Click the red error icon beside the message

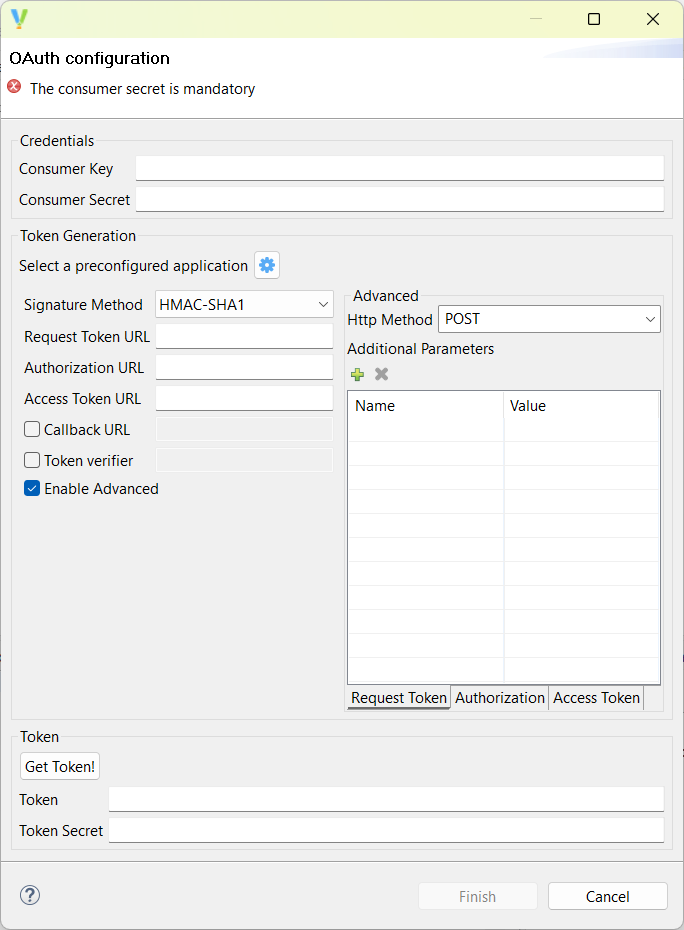point(12,86)
